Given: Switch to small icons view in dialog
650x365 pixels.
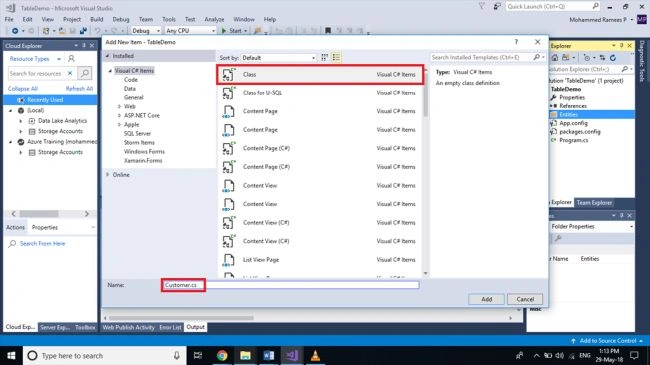Looking at the screenshot, I should click(325, 57).
